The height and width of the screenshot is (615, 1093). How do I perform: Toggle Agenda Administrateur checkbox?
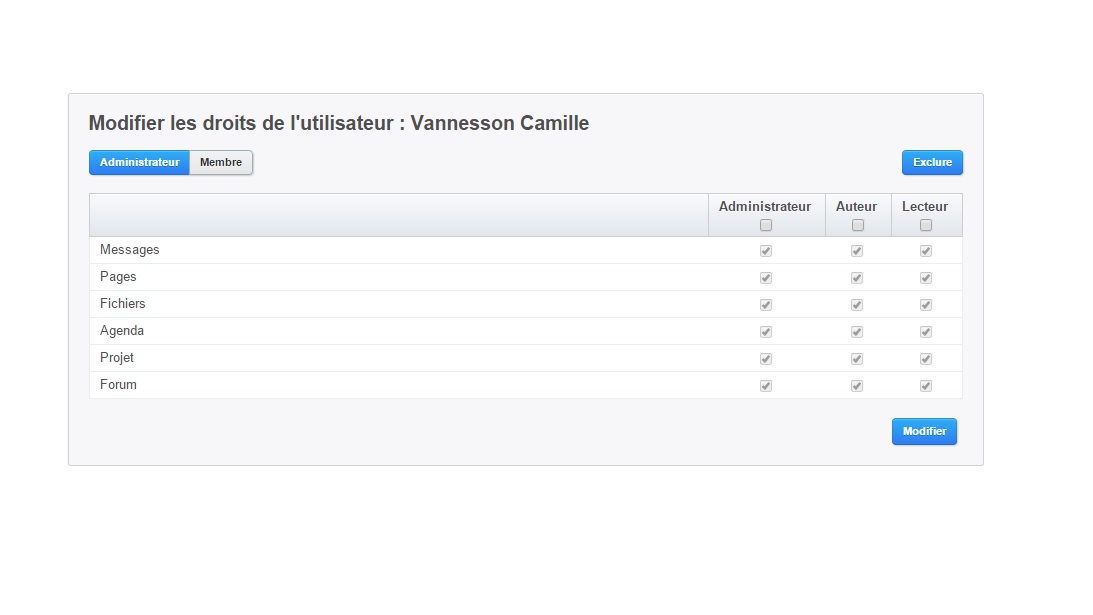[766, 332]
